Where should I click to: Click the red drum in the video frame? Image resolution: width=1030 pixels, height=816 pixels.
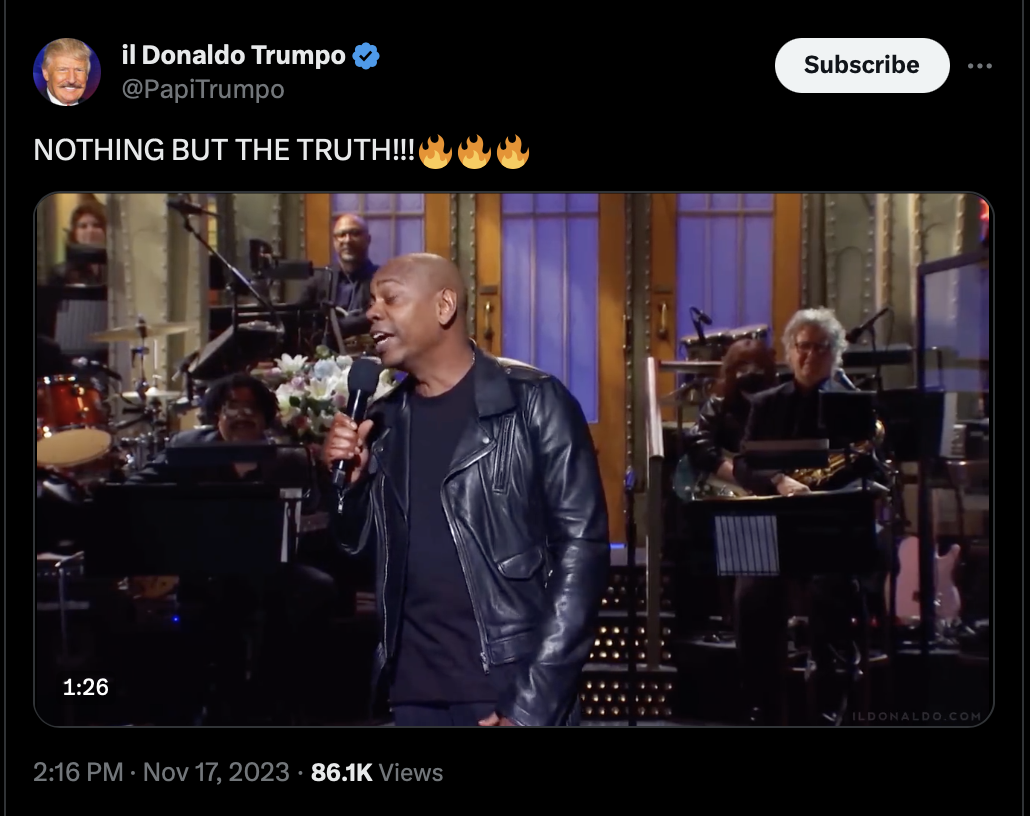coord(72,420)
